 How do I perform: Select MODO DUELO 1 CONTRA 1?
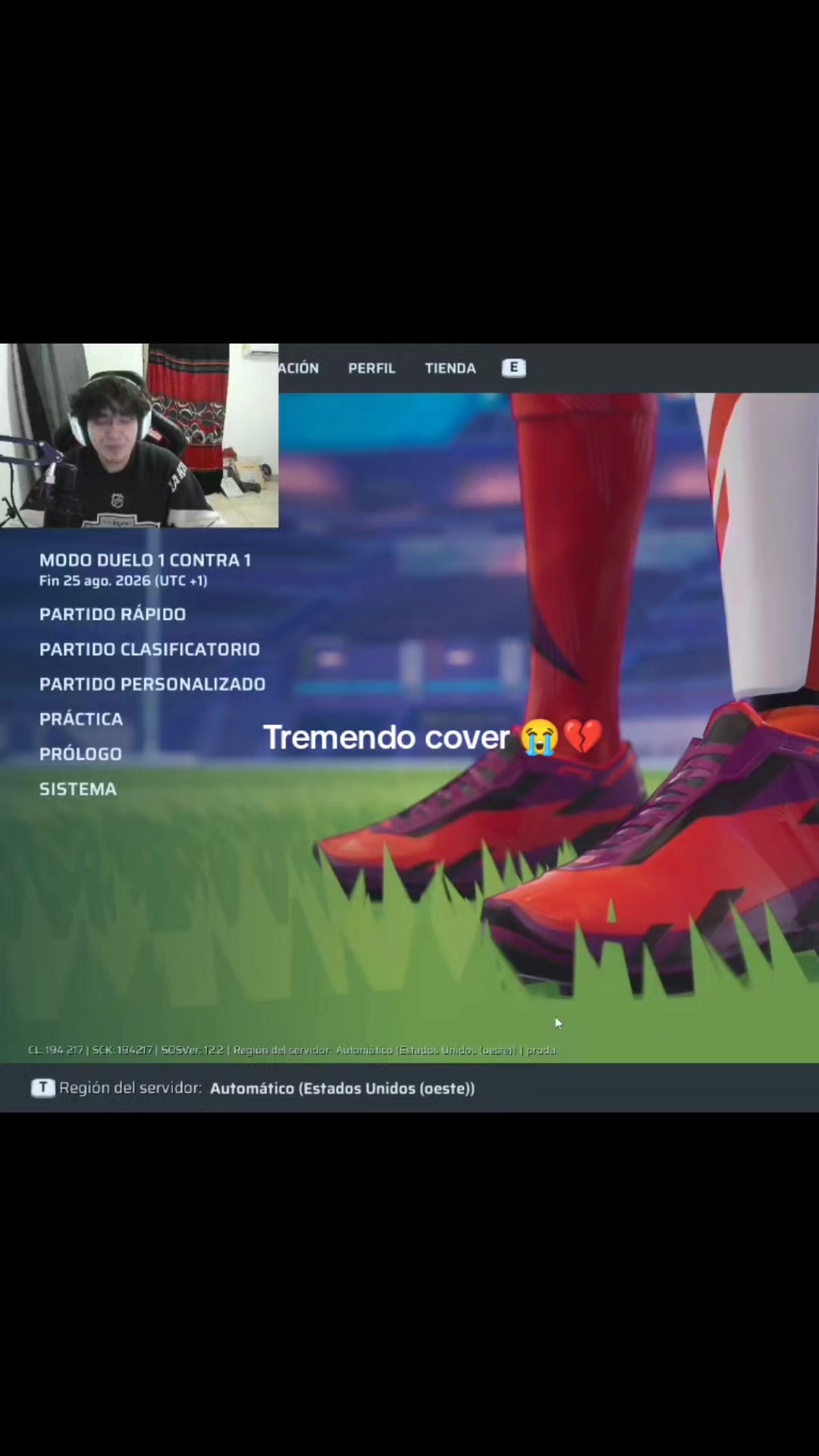point(145,560)
